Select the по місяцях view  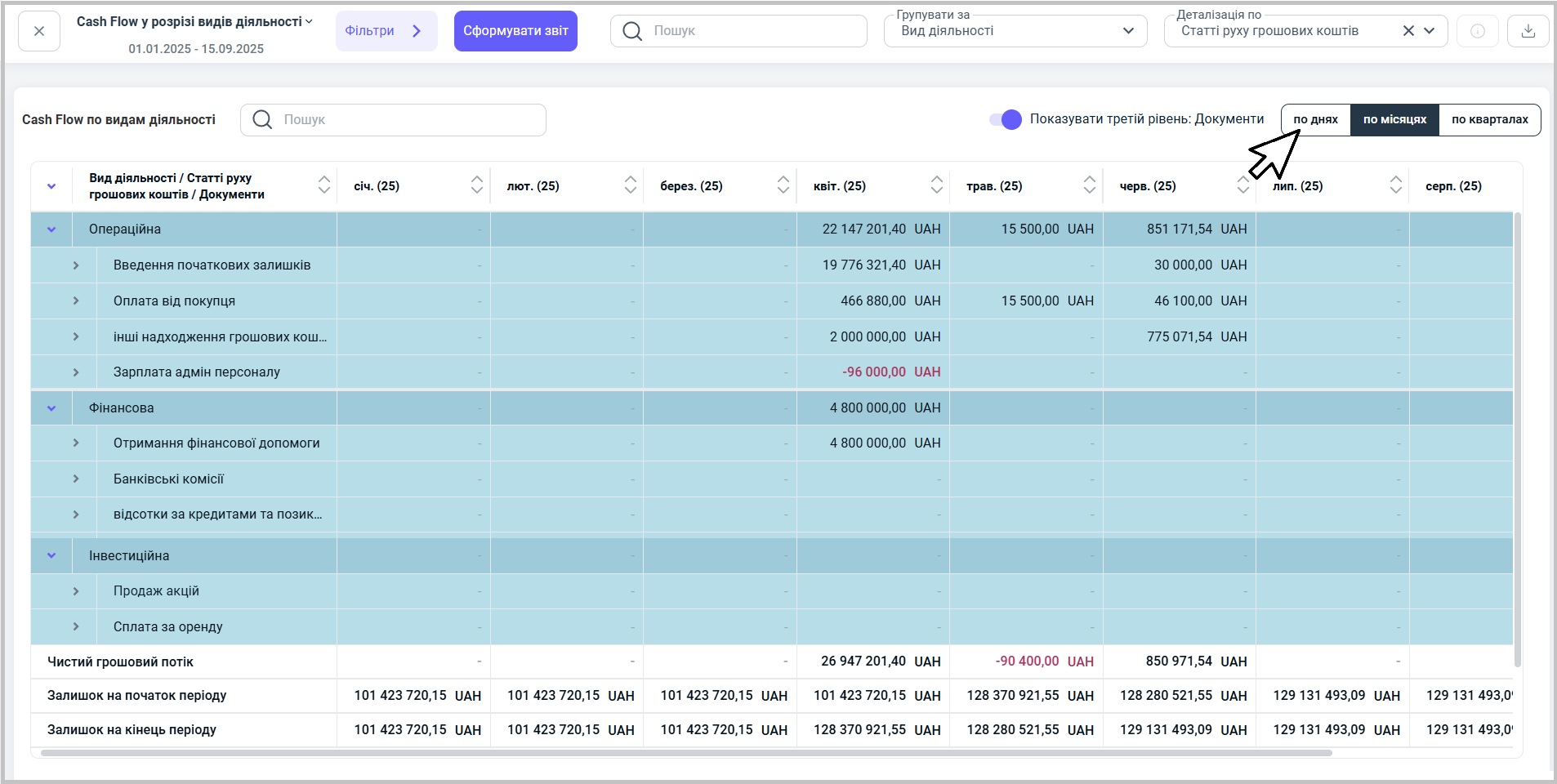tap(1394, 119)
